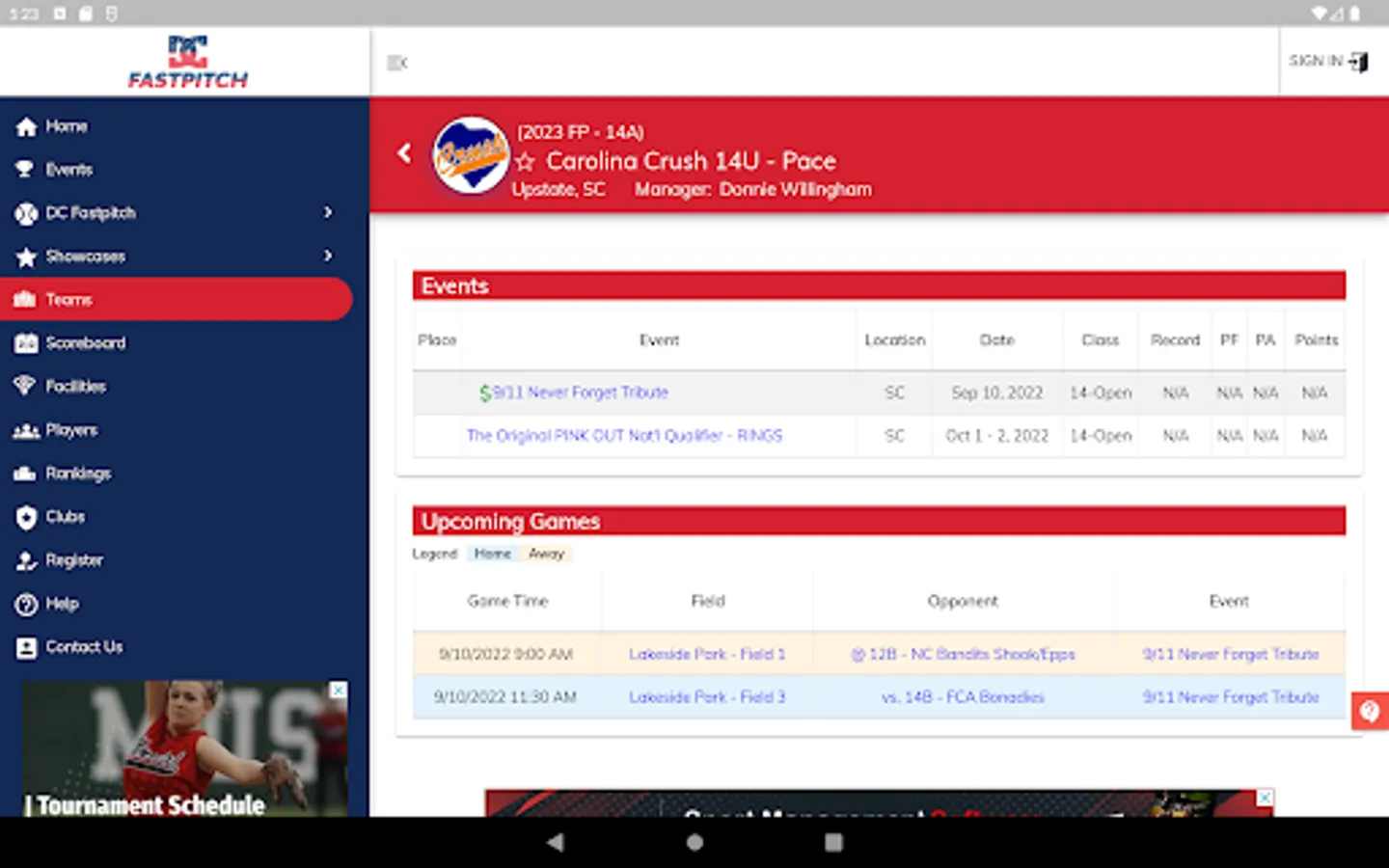This screenshot has width=1389, height=868.
Task: Open the Scoreboard icon
Action: [x=26, y=343]
